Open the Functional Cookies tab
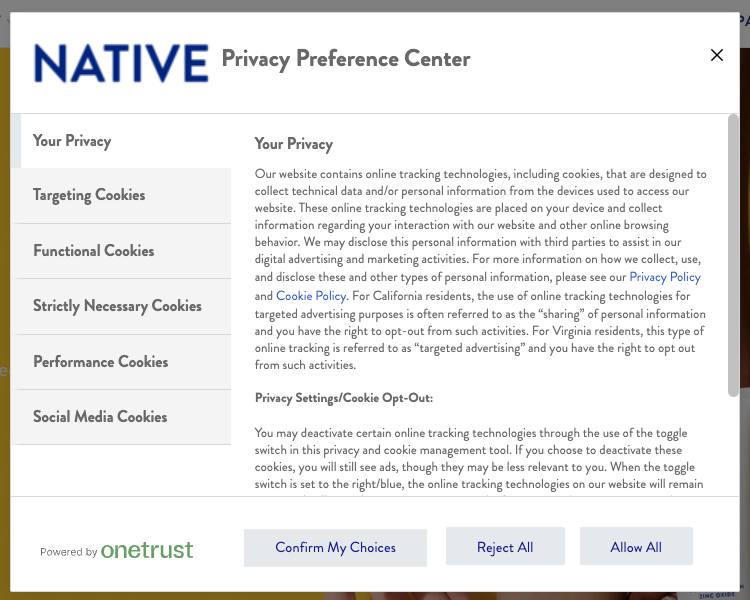The width and height of the screenshot is (750, 600). (94, 251)
